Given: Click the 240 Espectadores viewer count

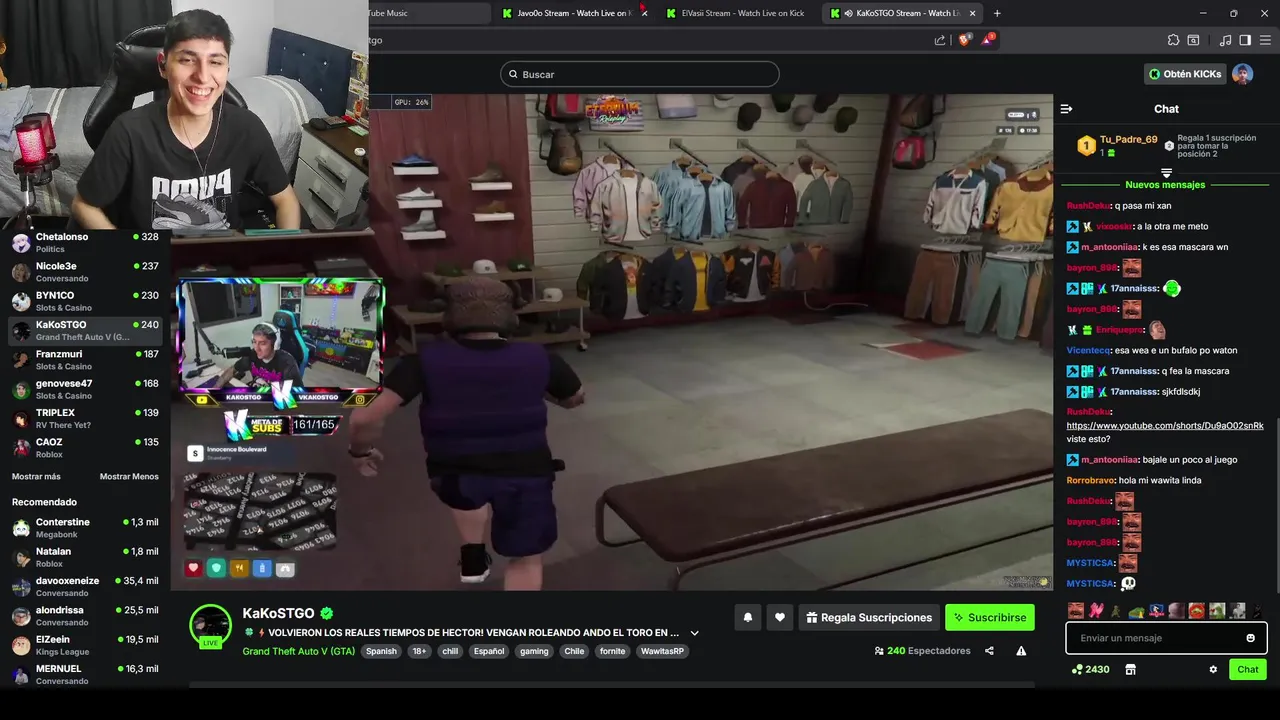Looking at the screenshot, I should [922, 651].
